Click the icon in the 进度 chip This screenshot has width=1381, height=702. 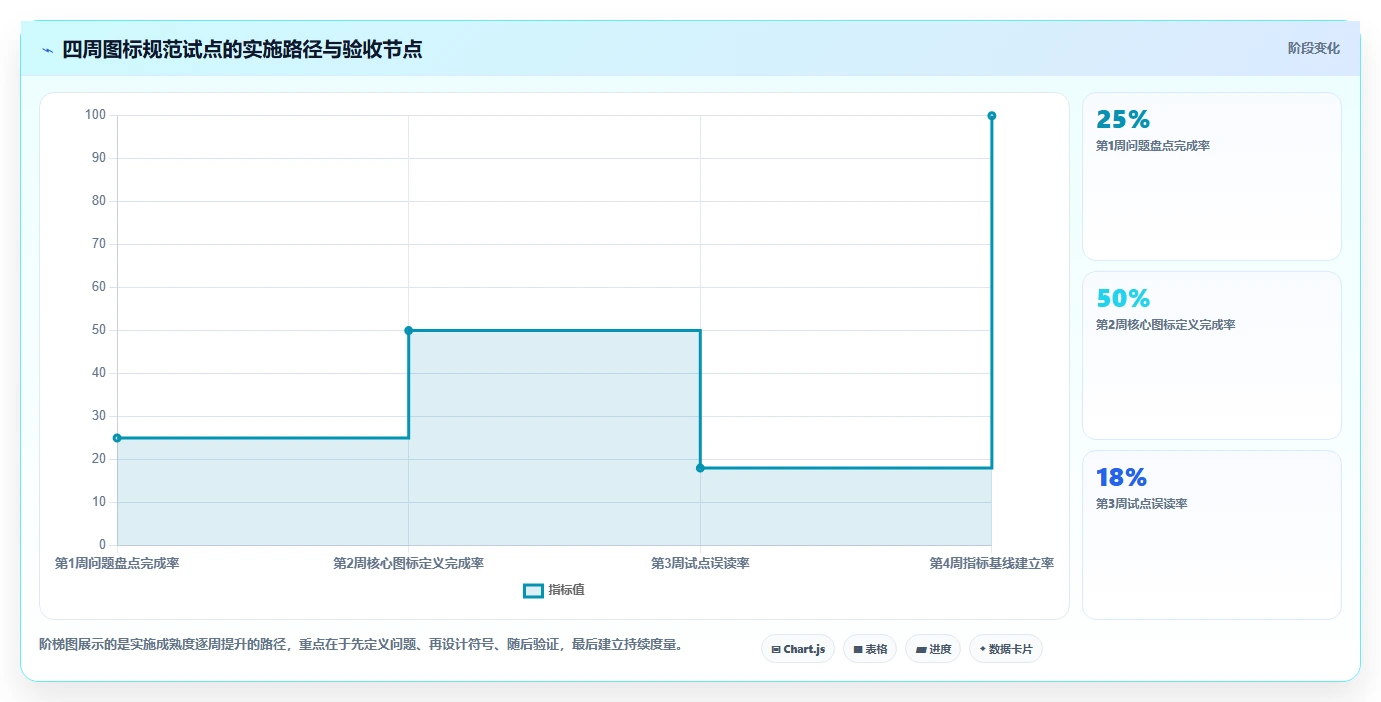coord(921,650)
